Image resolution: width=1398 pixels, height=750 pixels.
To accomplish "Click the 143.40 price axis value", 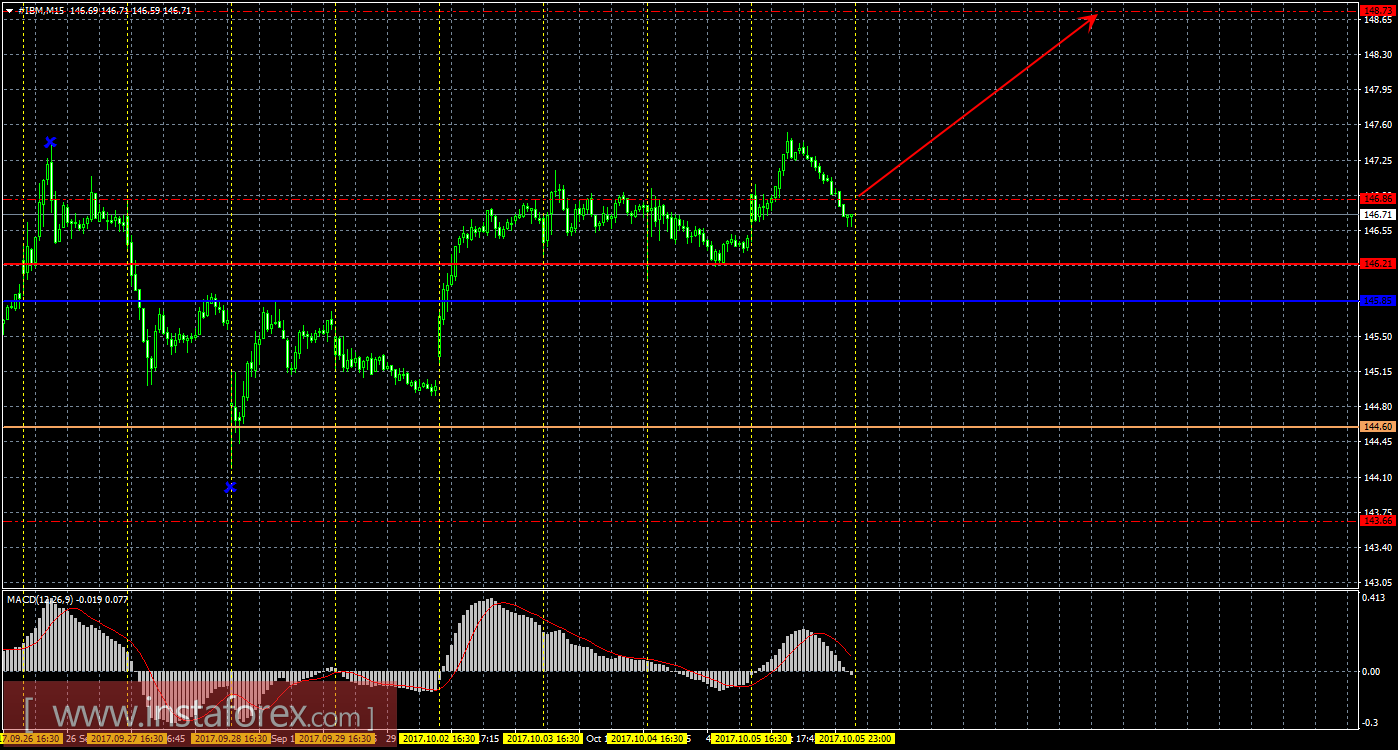I will [x=1376, y=548].
